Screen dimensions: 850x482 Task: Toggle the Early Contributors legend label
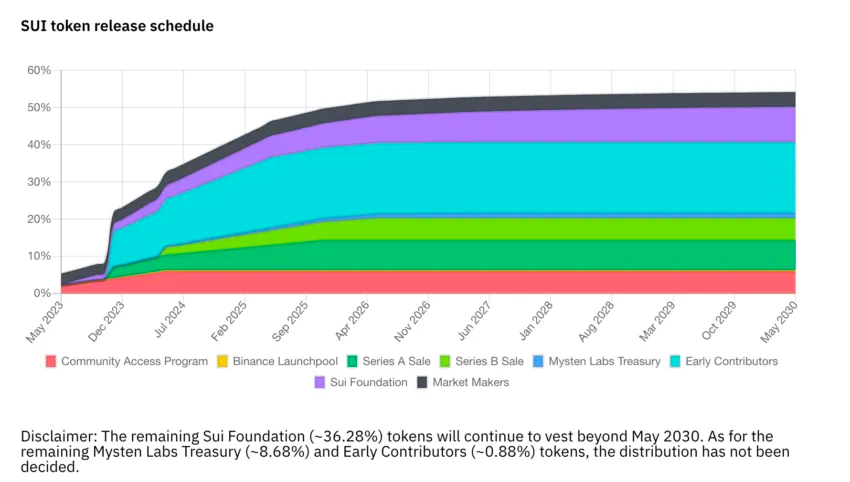(731, 362)
